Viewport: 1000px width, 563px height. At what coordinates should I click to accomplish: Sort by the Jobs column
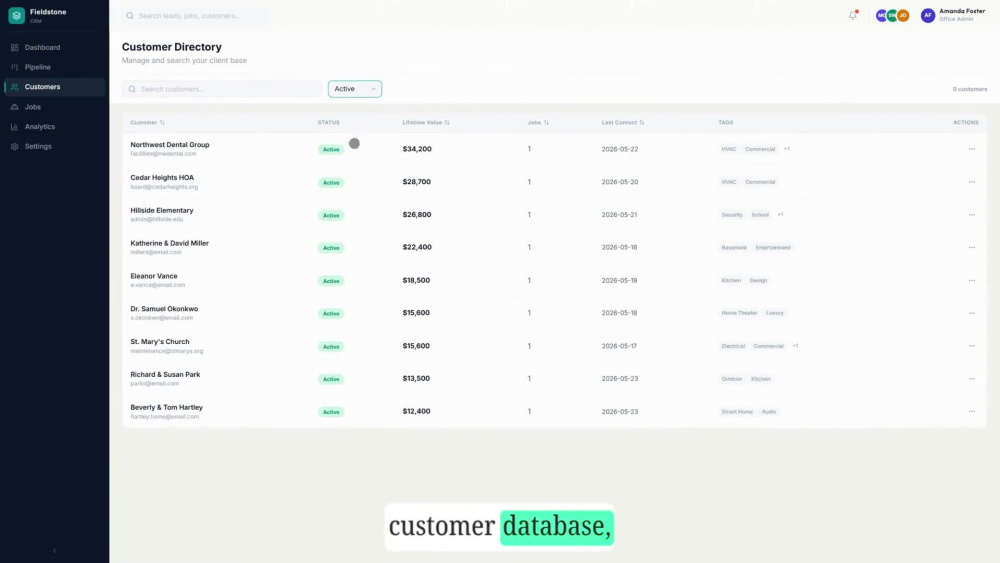click(538, 122)
